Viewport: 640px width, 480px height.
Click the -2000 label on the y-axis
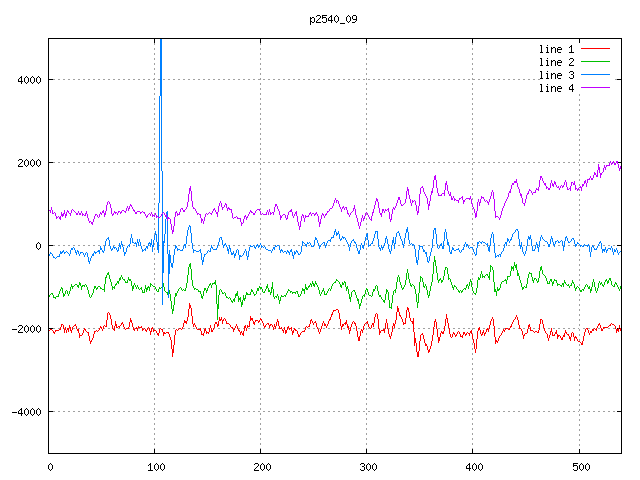24,329
